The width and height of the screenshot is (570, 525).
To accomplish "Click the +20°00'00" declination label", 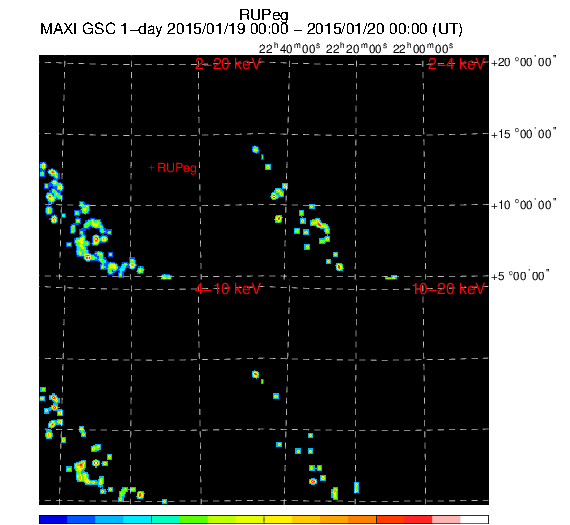I will click(x=523, y=62).
